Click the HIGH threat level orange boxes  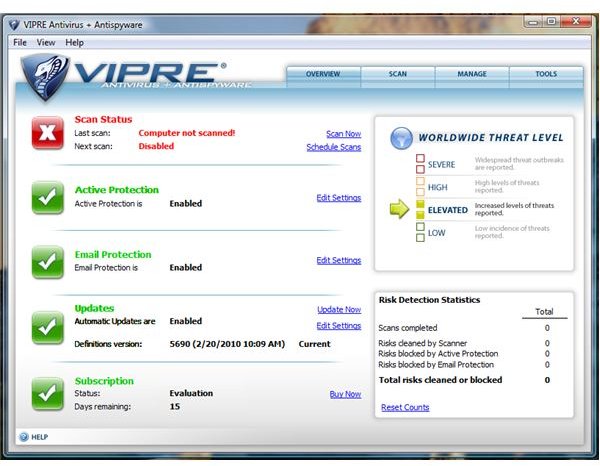coord(420,186)
